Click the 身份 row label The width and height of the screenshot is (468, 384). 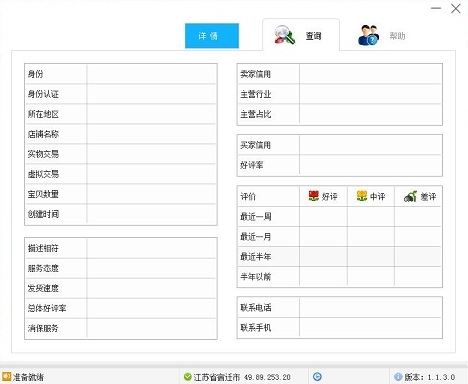pos(35,74)
